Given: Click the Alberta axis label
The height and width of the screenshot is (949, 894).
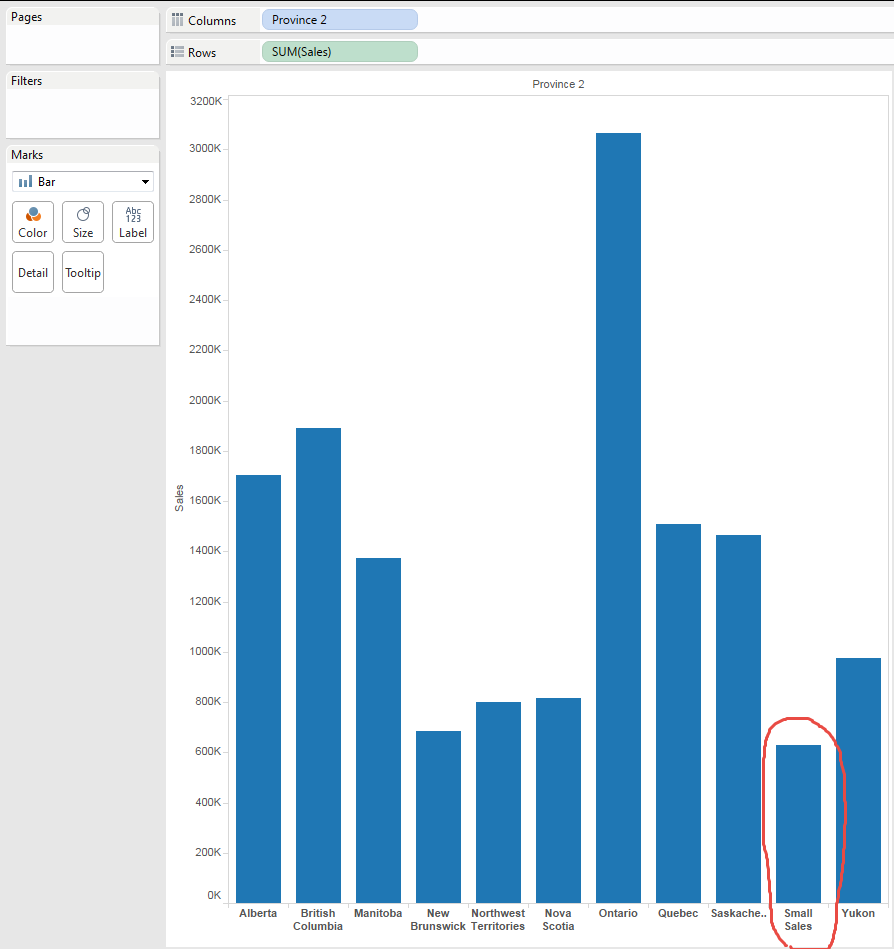Looking at the screenshot, I should click(x=258, y=913).
